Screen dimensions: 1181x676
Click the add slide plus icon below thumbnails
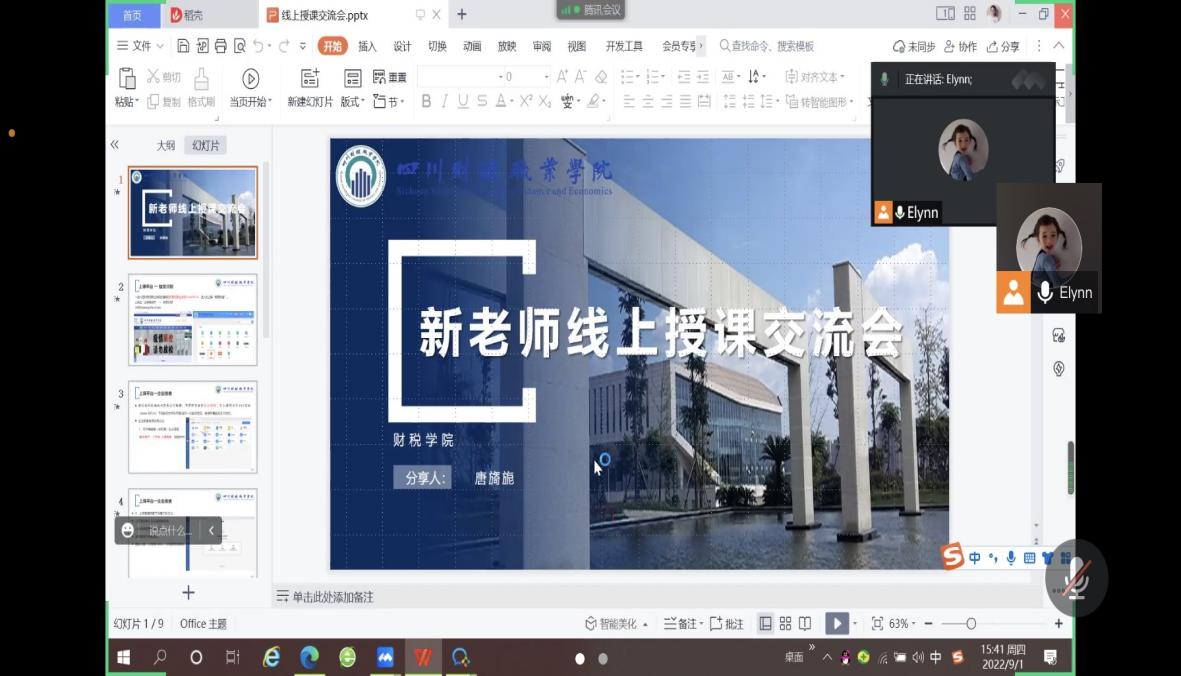pyautogui.click(x=188, y=593)
